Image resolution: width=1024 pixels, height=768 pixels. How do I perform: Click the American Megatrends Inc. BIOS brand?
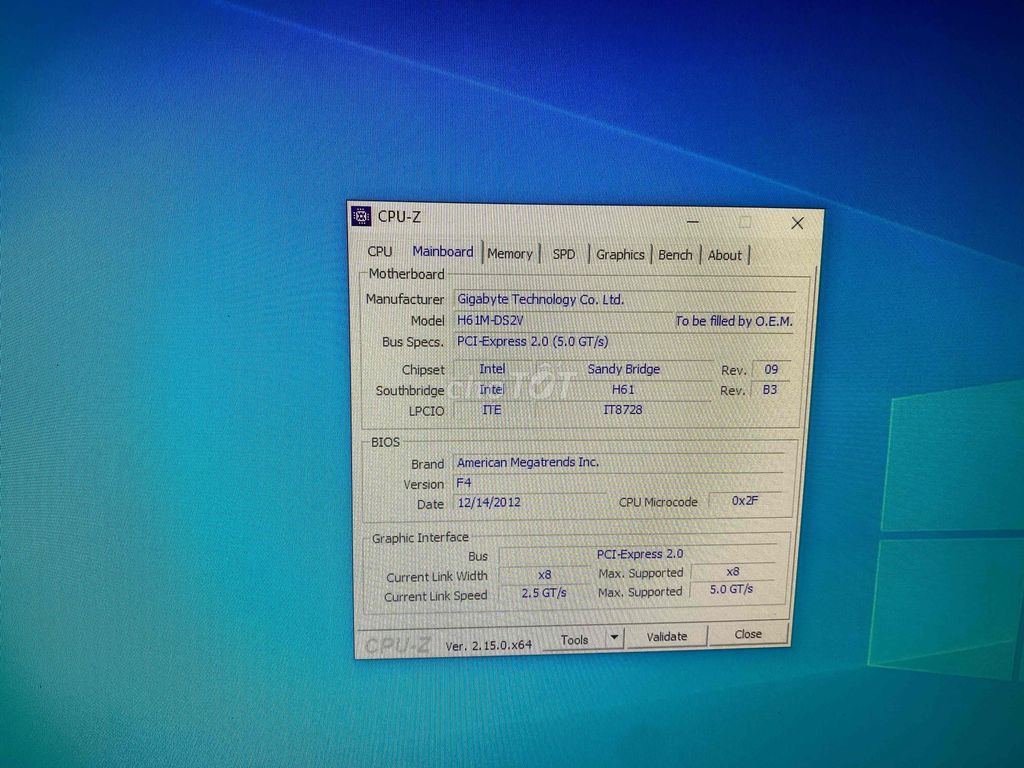tap(618, 462)
